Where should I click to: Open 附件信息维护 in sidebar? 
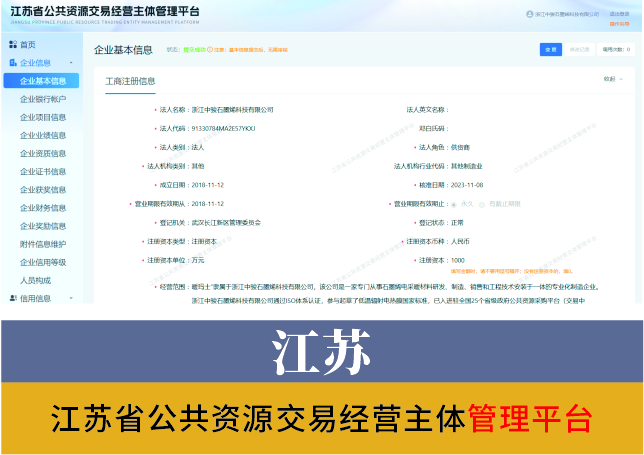coord(43,244)
